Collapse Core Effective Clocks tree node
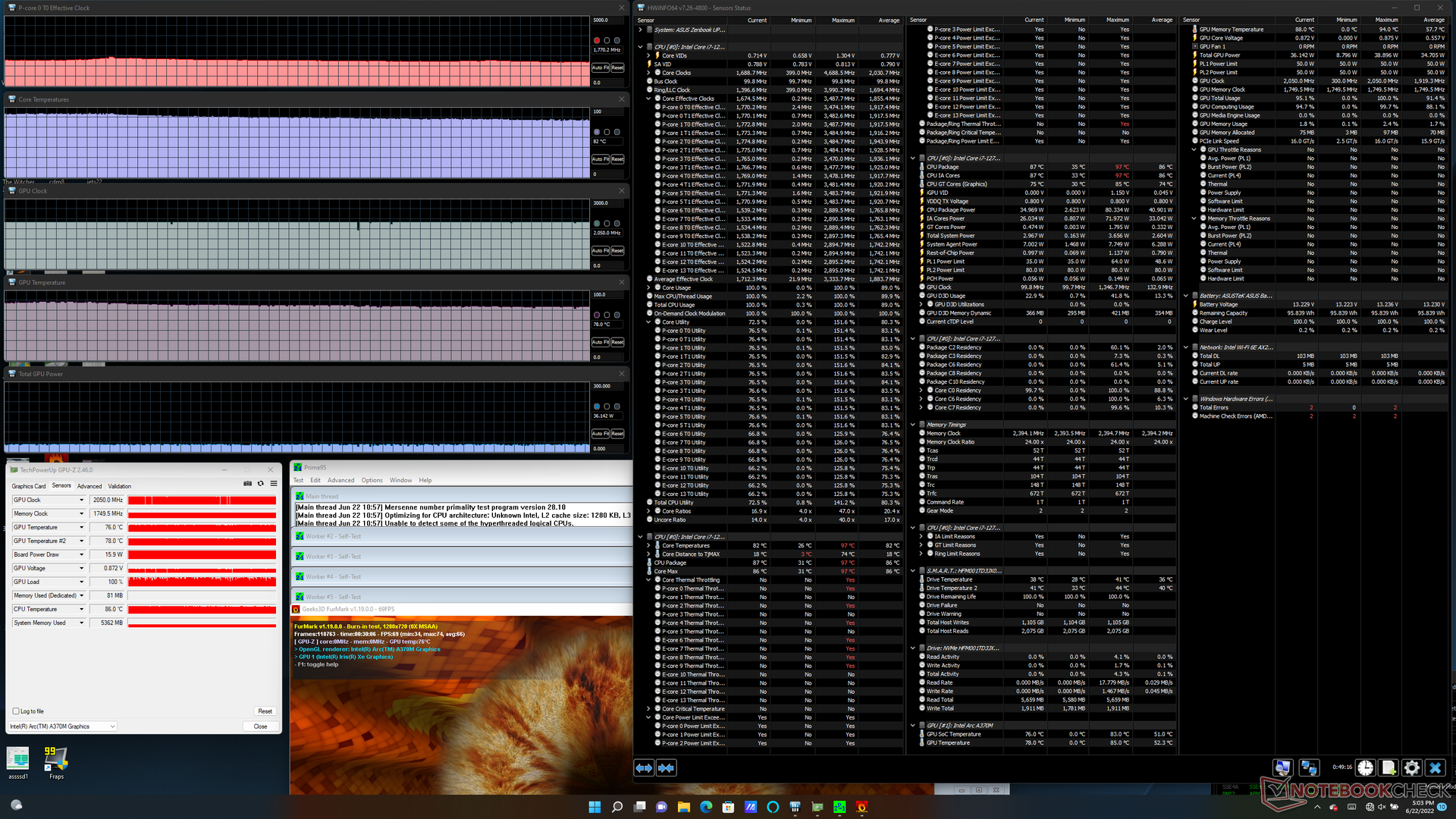The width and height of the screenshot is (1456, 819). pyautogui.click(x=649, y=99)
